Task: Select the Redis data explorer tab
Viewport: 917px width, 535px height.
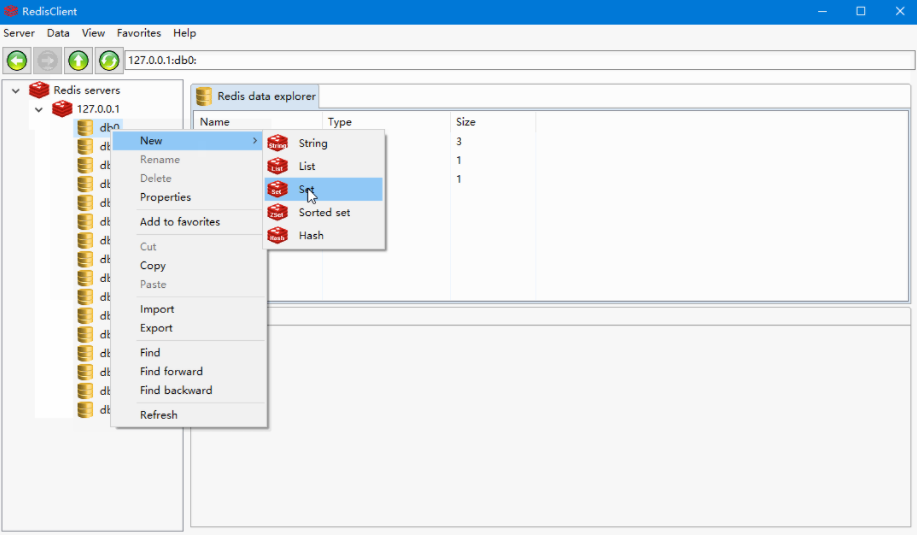Action: point(256,96)
